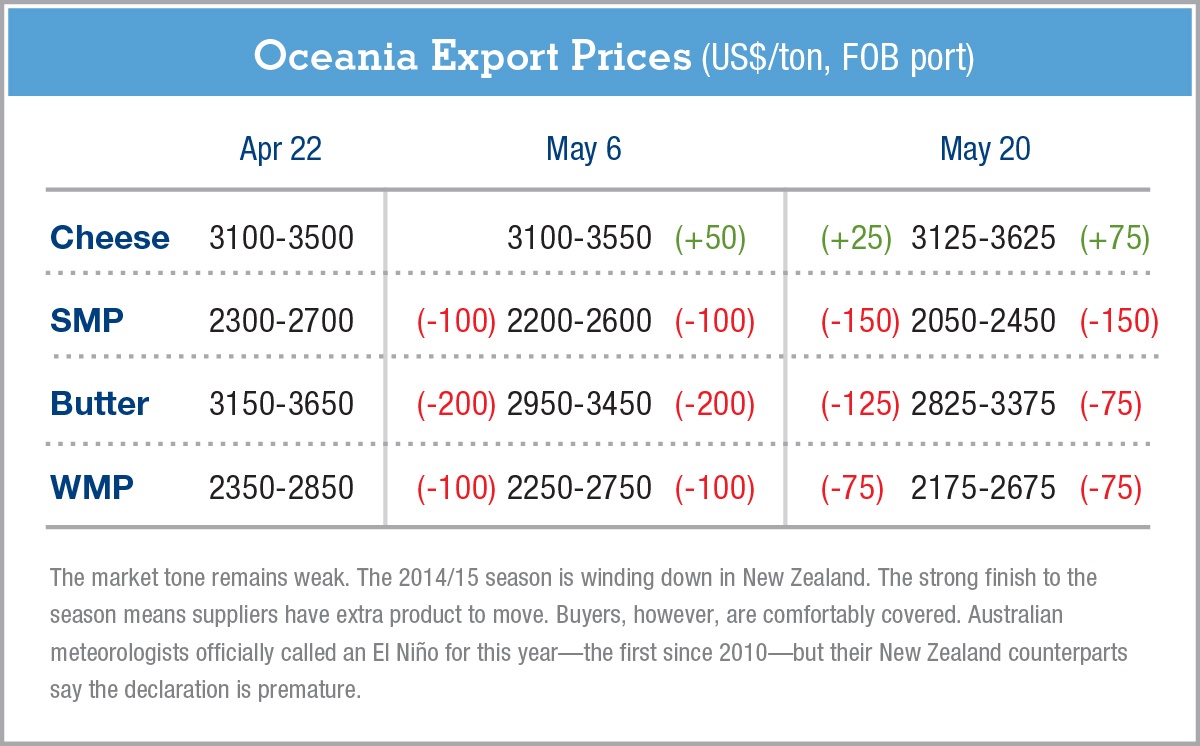
Task: Click the SMP row label
Action: coord(87,321)
